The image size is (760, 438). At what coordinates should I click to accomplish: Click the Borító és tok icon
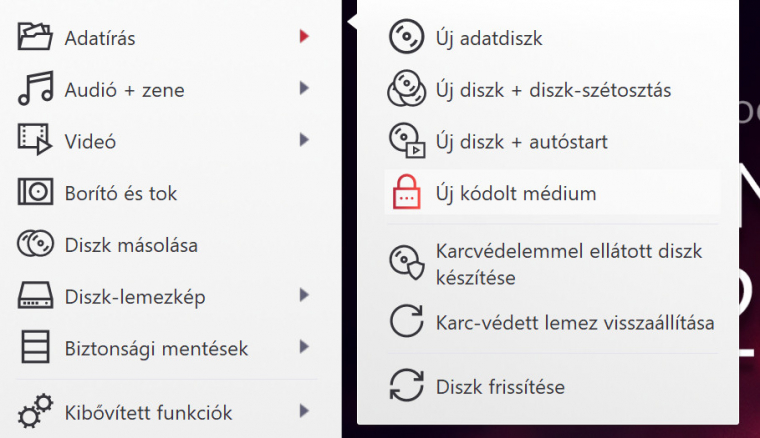(x=36, y=193)
